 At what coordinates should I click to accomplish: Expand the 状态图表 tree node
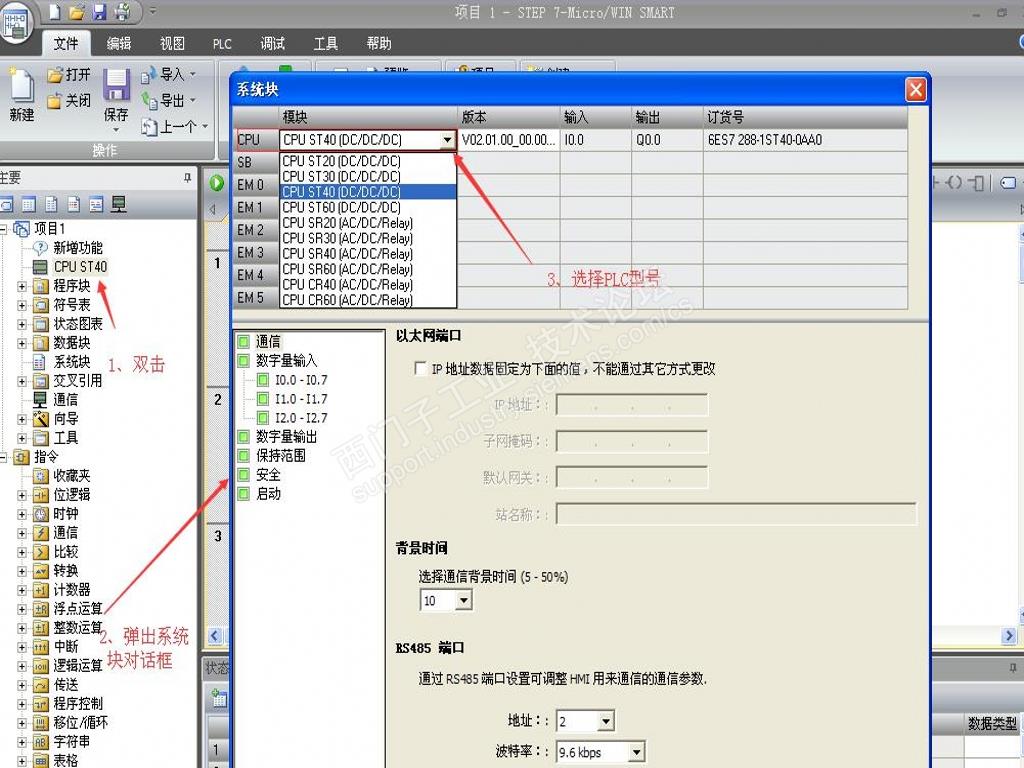pos(22,324)
